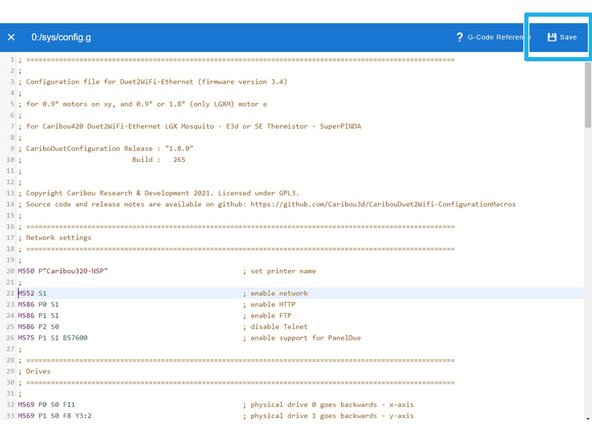Click the line M552 S1
This screenshot has height=444, width=592.
point(32,293)
